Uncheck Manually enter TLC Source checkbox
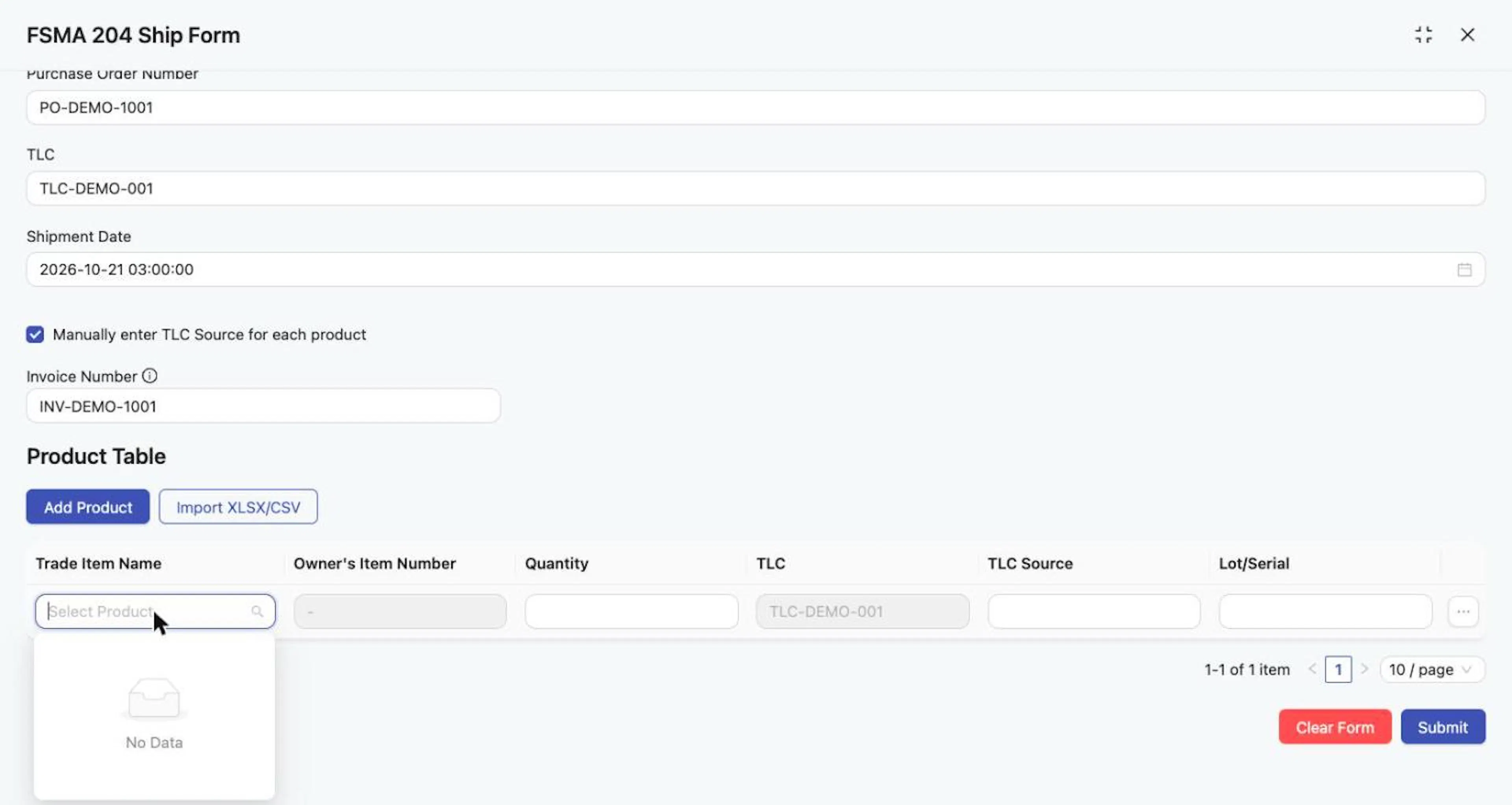 [x=35, y=335]
